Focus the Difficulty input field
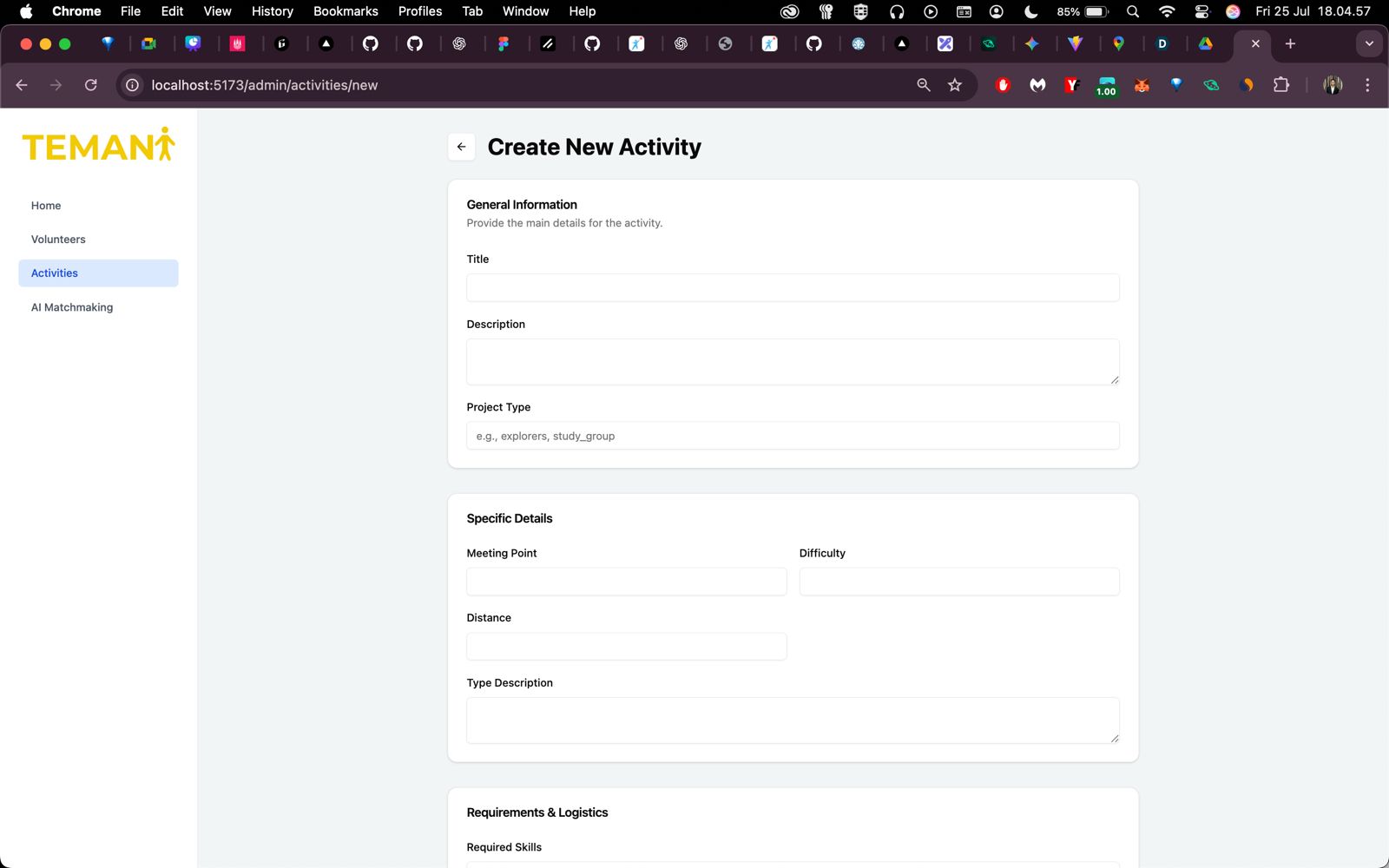The image size is (1389, 868). pyautogui.click(x=959, y=582)
